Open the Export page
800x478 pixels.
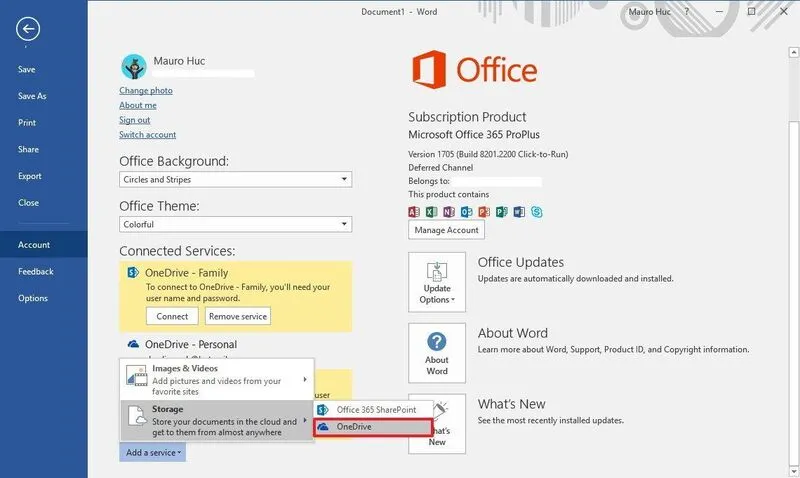(x=30, y=176)
